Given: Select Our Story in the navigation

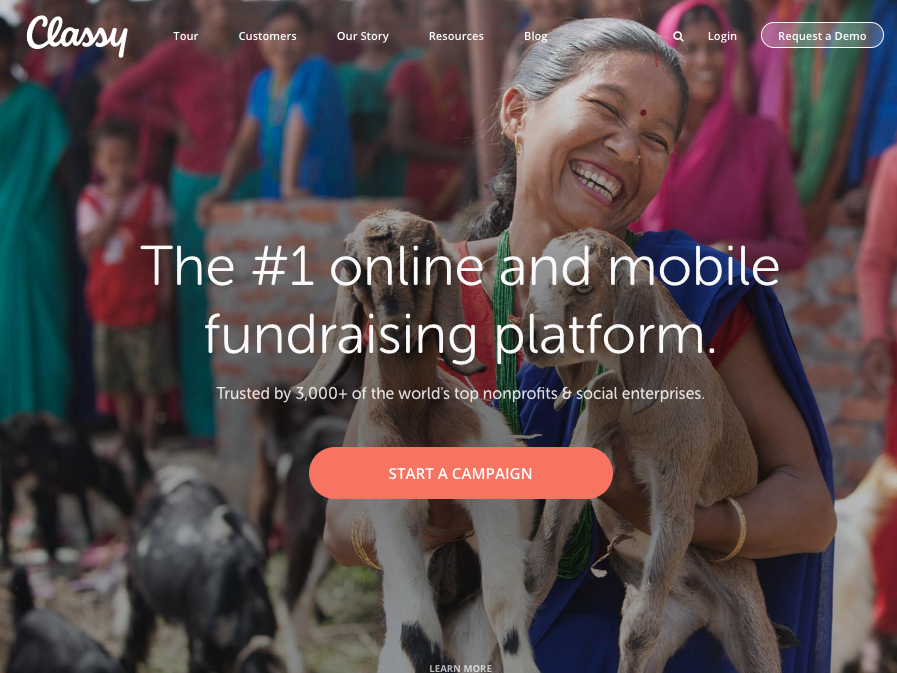Looking at the screenshot, I should pos(363,36).
